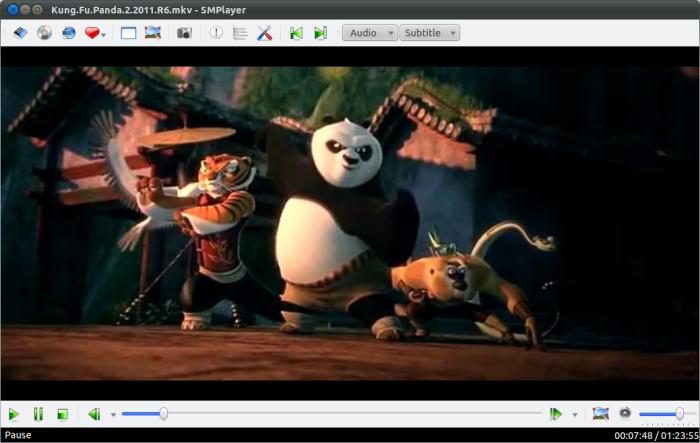Close the SMPlayer window
Viewport: 700px width, 443px height.
click(x=13, y=9)
